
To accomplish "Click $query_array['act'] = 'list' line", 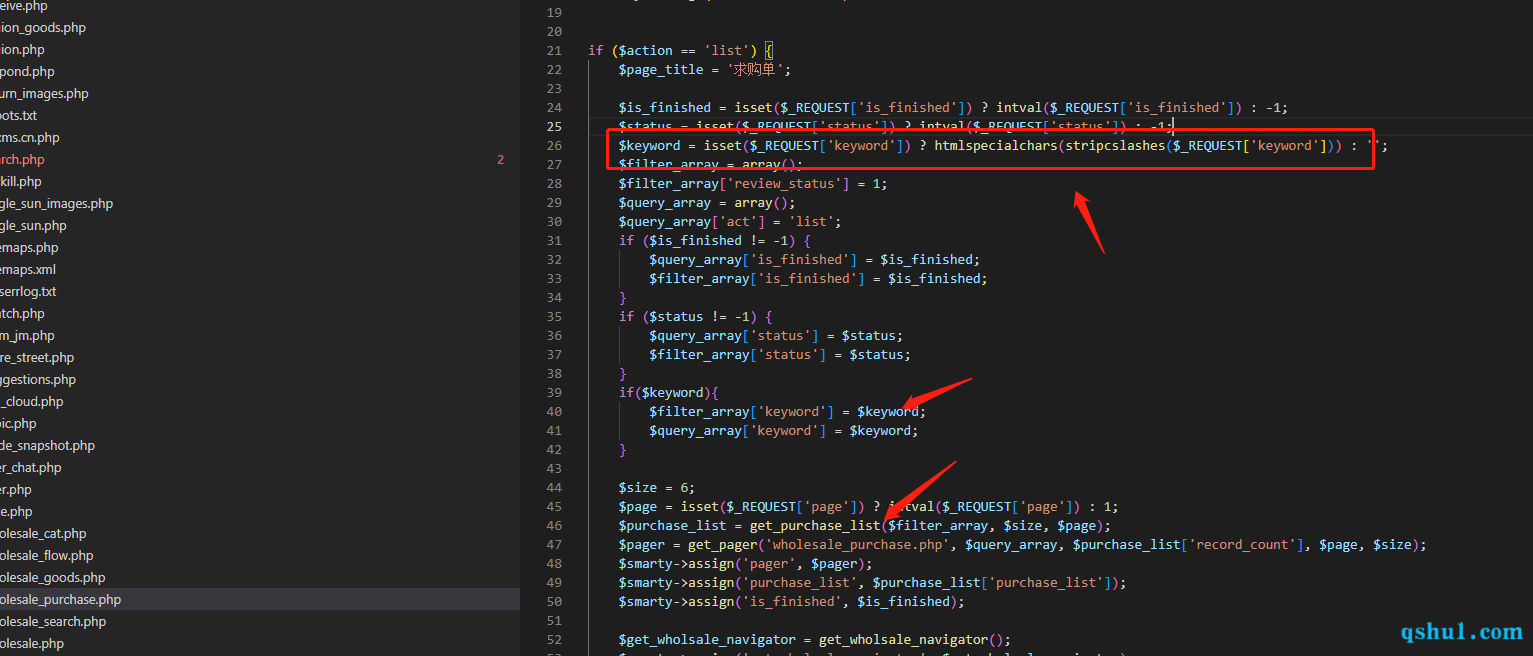I will coord(729,222).
